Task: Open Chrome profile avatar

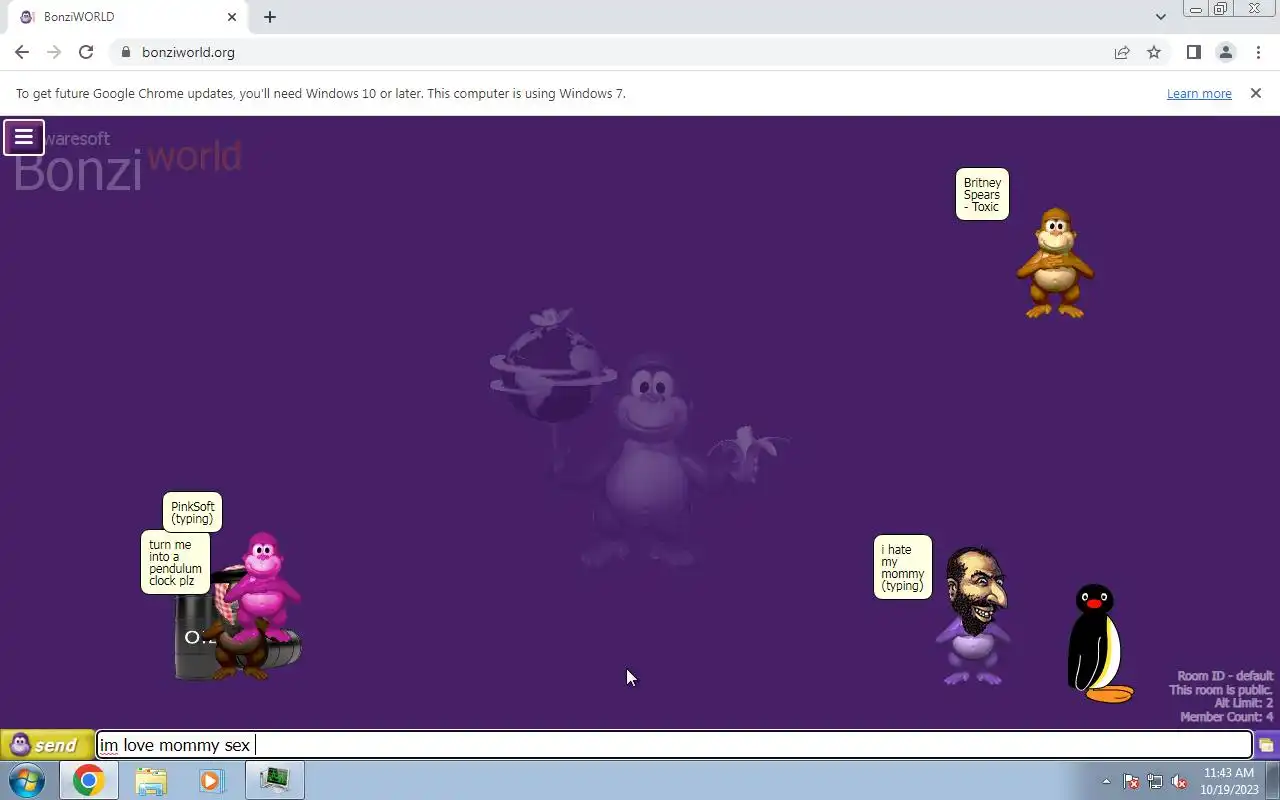Action: coord(1225,52)
